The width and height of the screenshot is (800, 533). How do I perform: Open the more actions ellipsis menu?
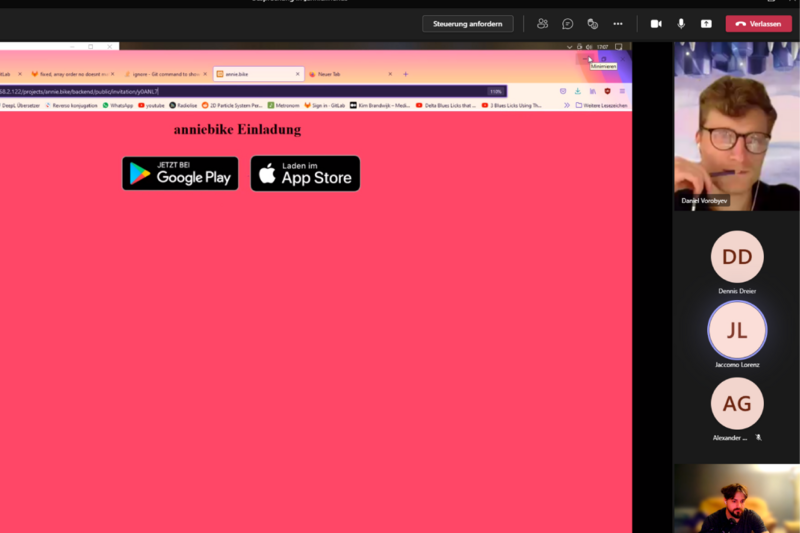[x=618, y=23]
